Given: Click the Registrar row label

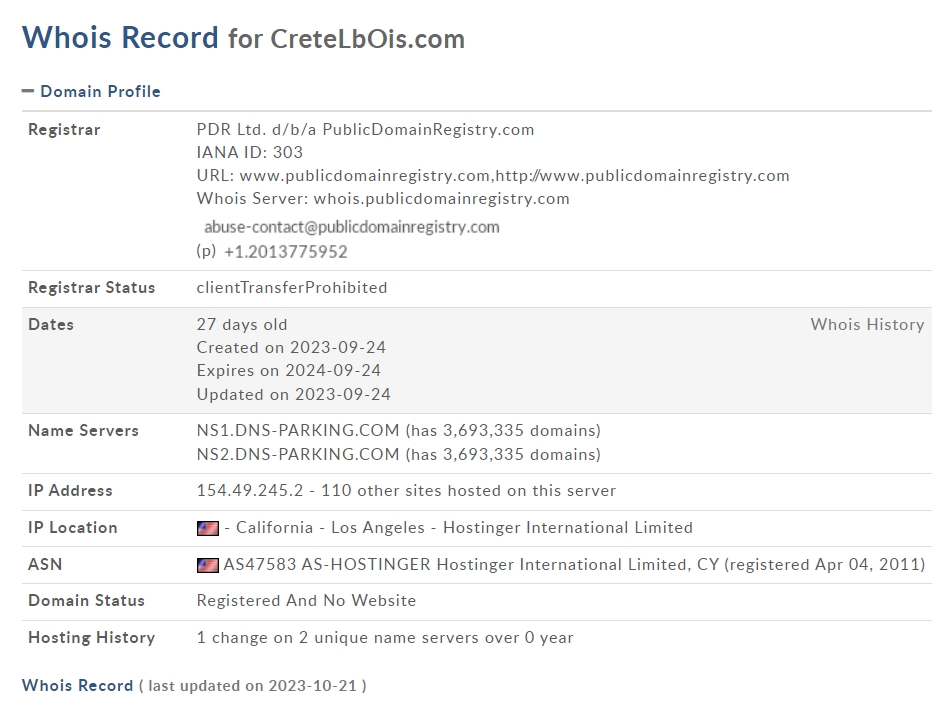Looking at the screenshot, I should pyautogui.click(x=64, y=130).
